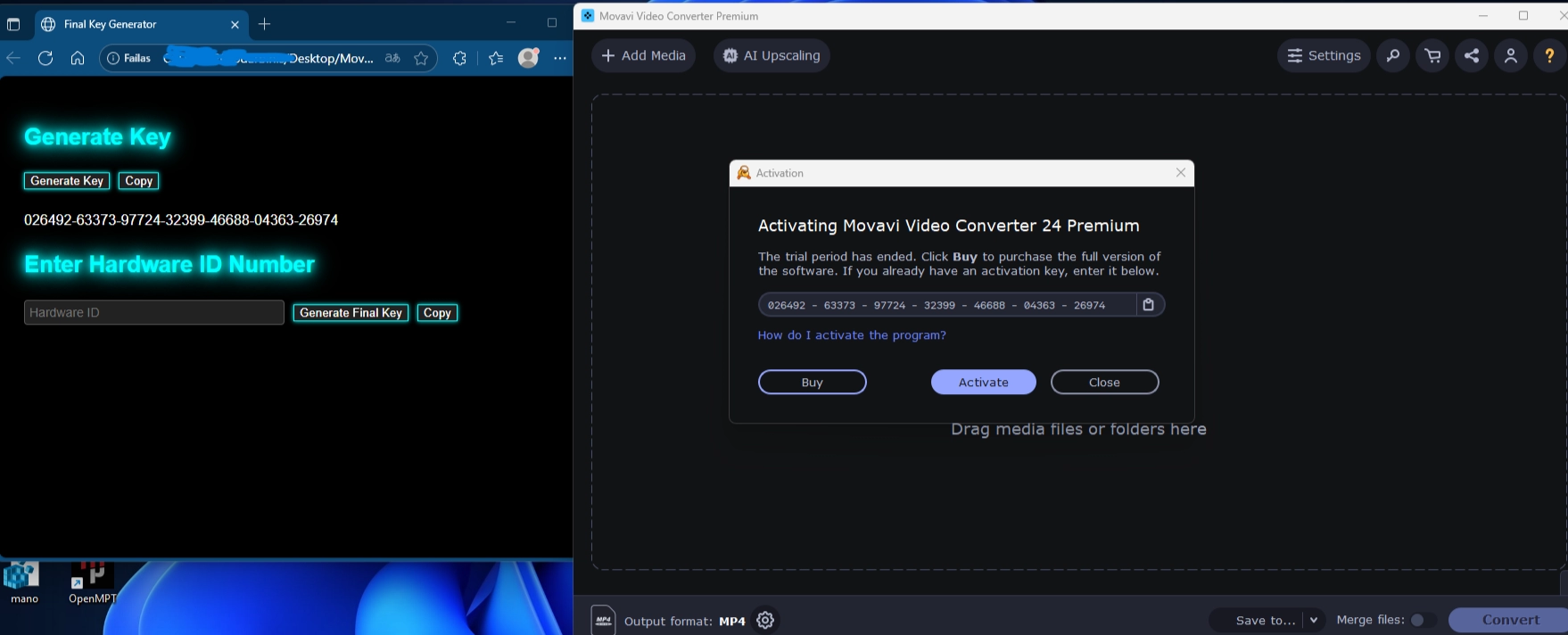Open the AI Upscaling tool
The image size is (1568, 635).
pyautogui.click(x=772, y=55)
